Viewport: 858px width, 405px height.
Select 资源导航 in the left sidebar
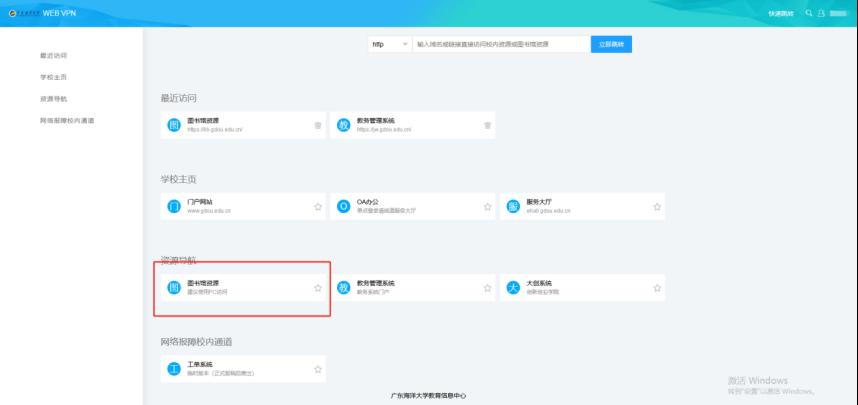[54, 99]
